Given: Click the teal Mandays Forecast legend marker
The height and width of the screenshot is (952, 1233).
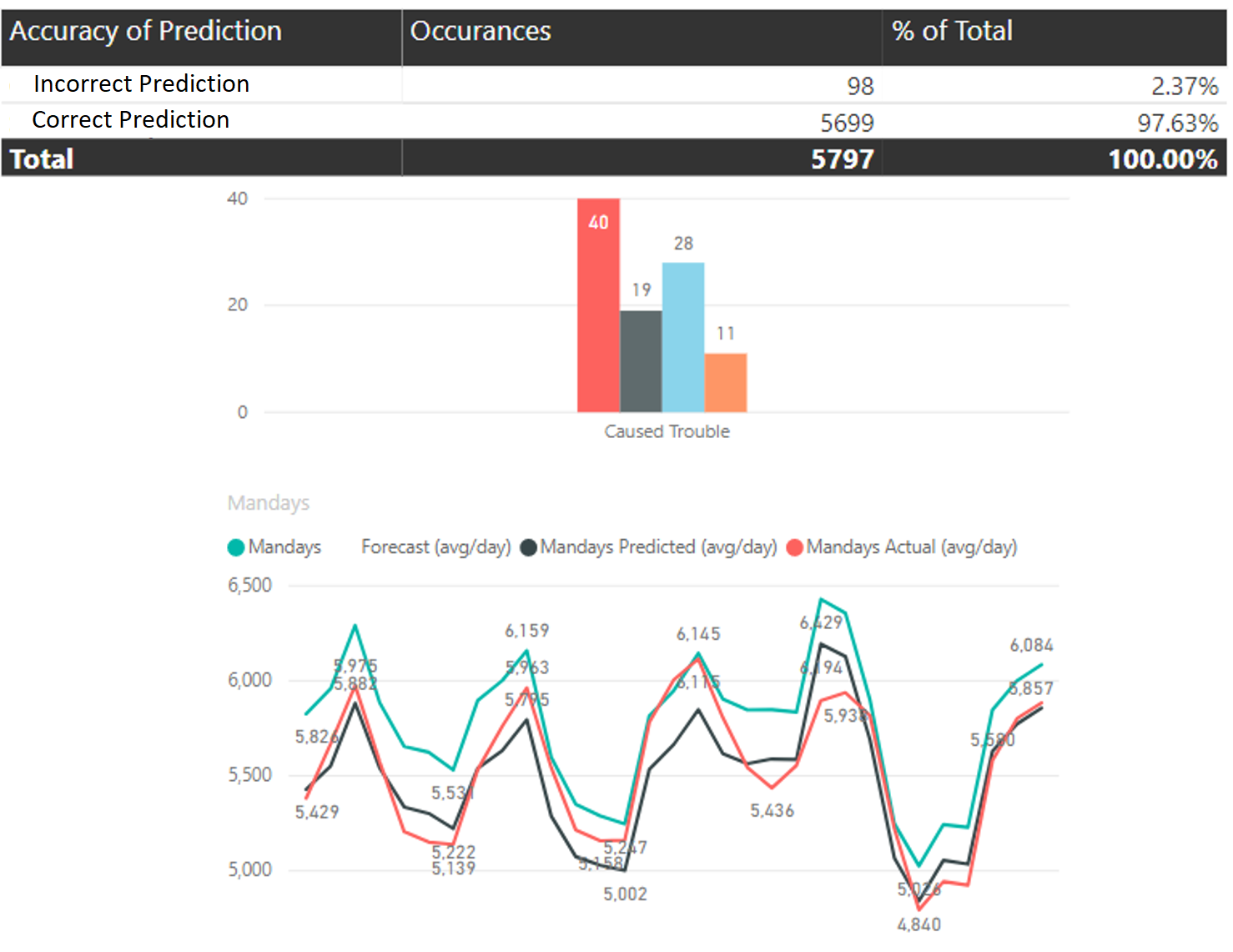Looking at the screenshot, I should coord(236,547).
